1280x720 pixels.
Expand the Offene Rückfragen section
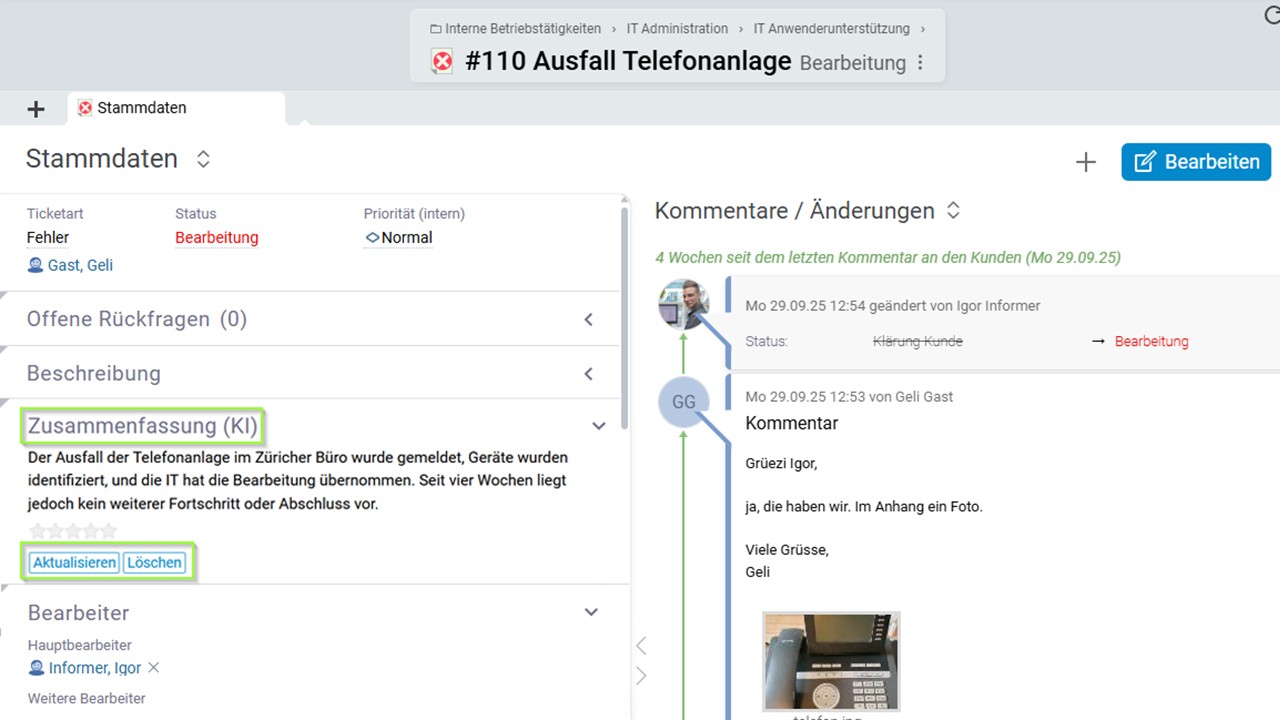coord(588,320)
